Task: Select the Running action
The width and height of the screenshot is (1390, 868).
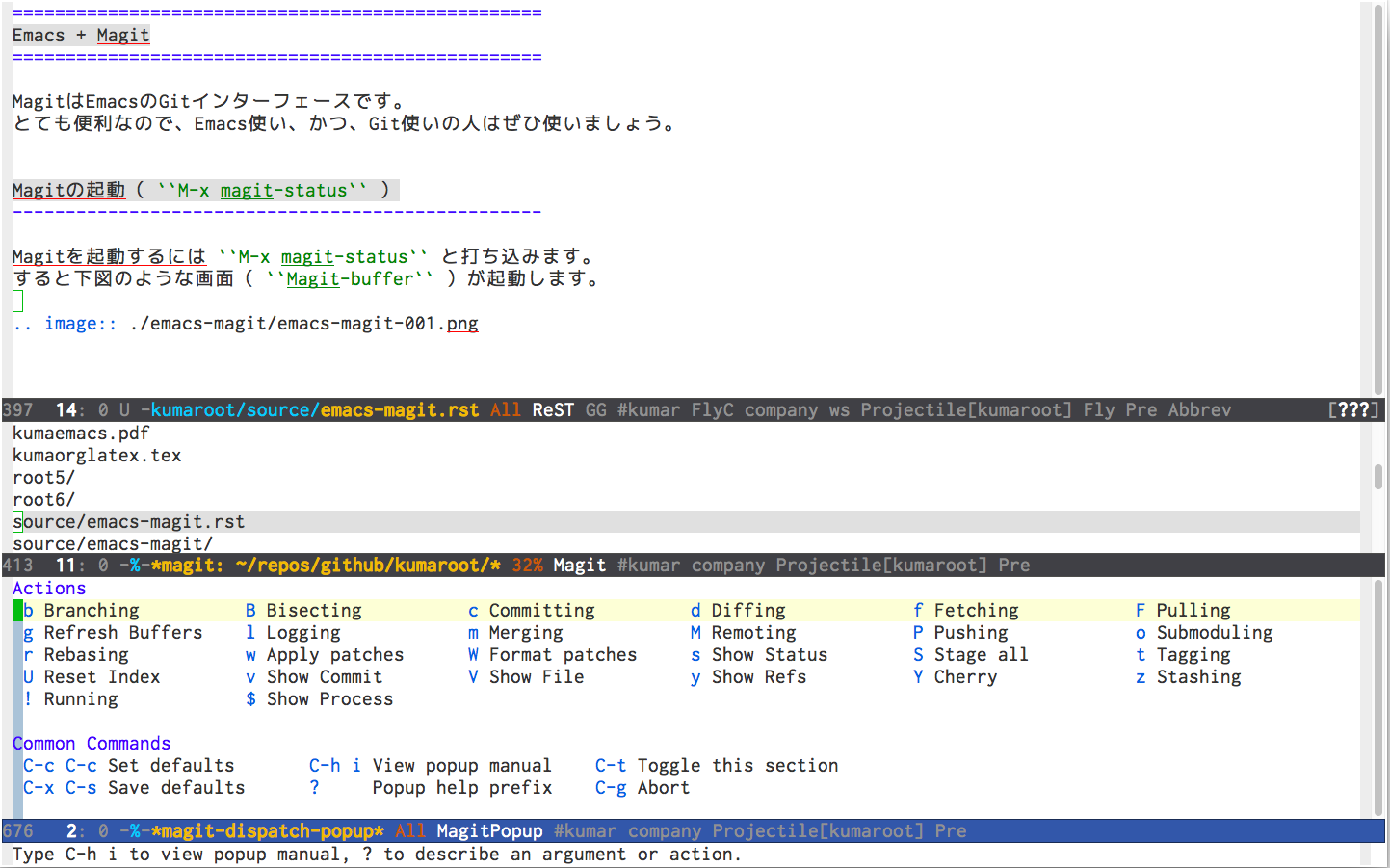Action: point(70,698)
